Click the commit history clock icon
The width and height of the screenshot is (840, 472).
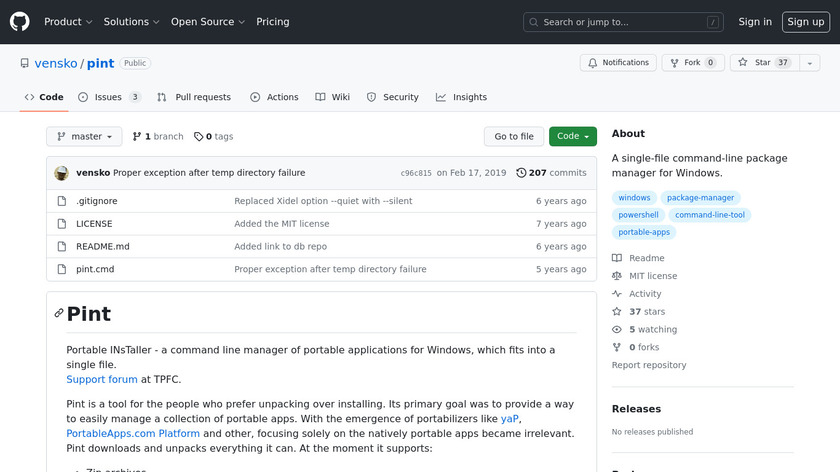(x=521, y=173)
